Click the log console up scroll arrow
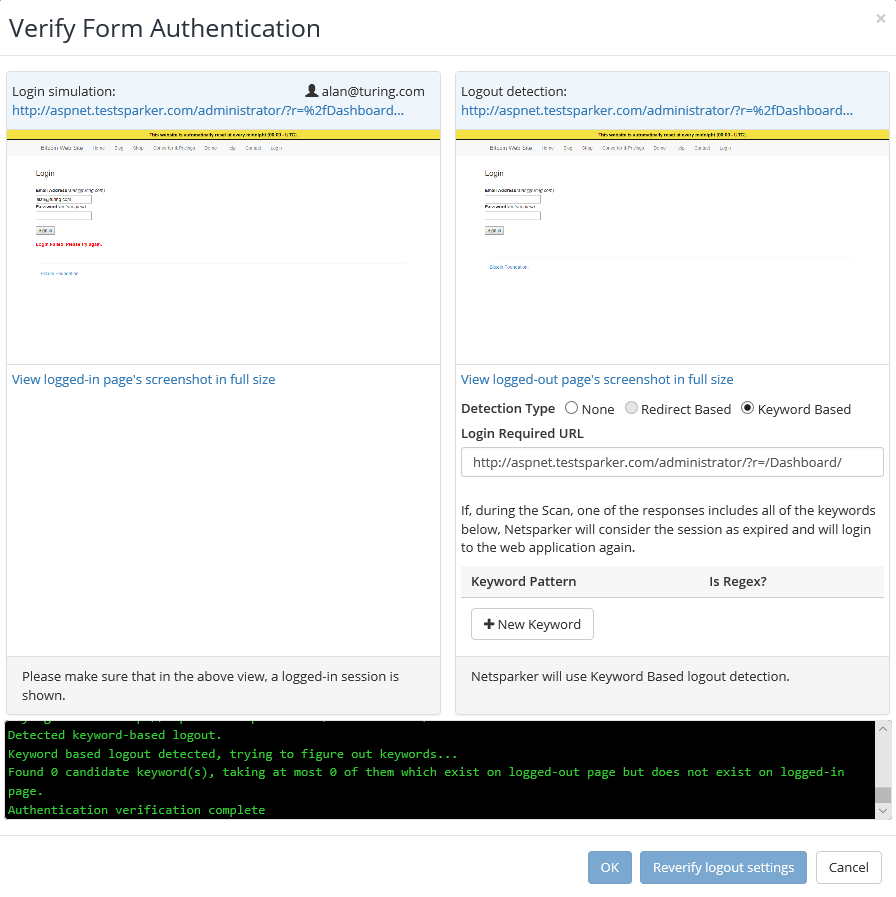The image size is (896, 897). pyautogui.click(x=883, y=729)
